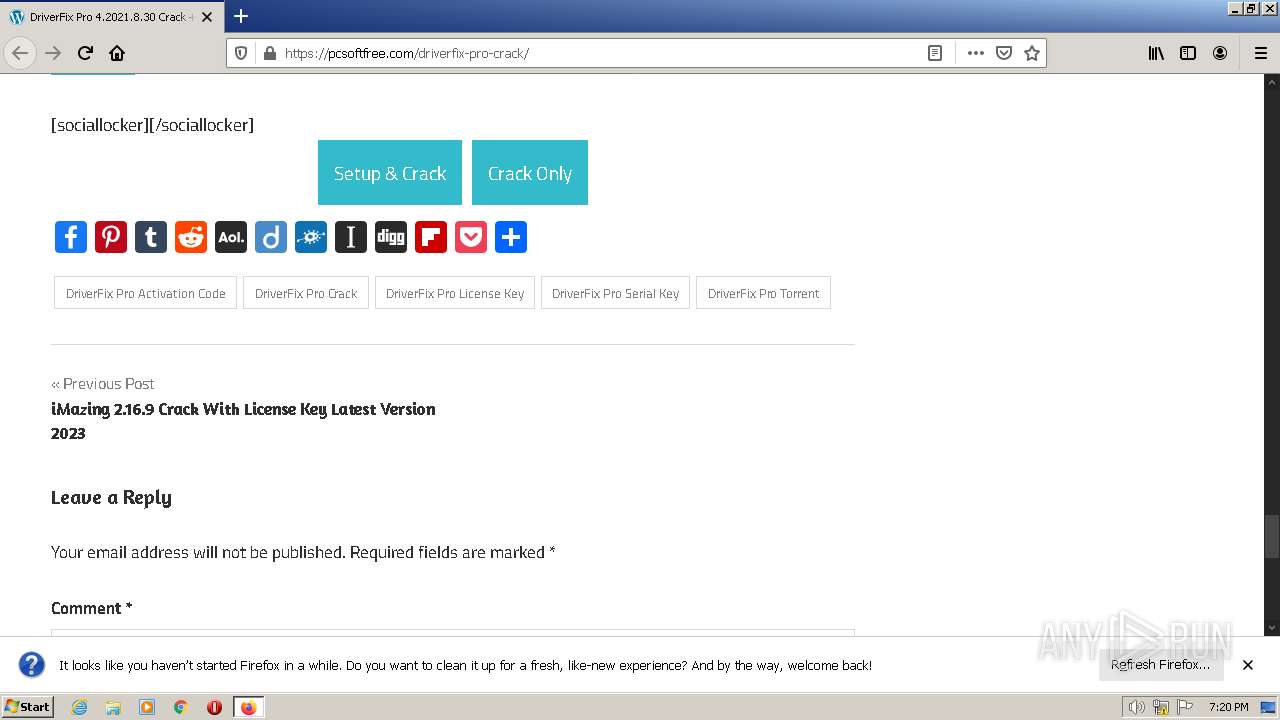
Task: Save page to Pocket from toolbar
Action: [1004, 53]
